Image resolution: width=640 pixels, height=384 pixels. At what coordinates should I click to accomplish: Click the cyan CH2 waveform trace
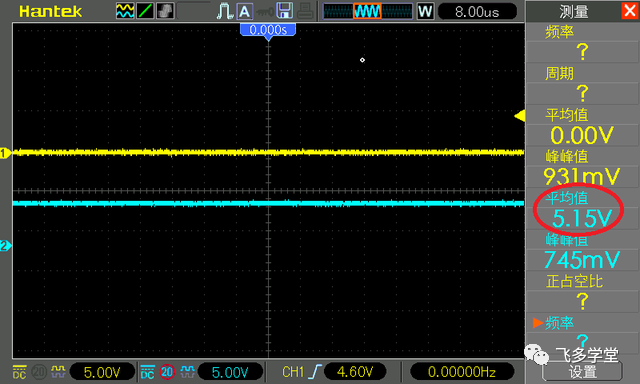click(x=268, y=203)
